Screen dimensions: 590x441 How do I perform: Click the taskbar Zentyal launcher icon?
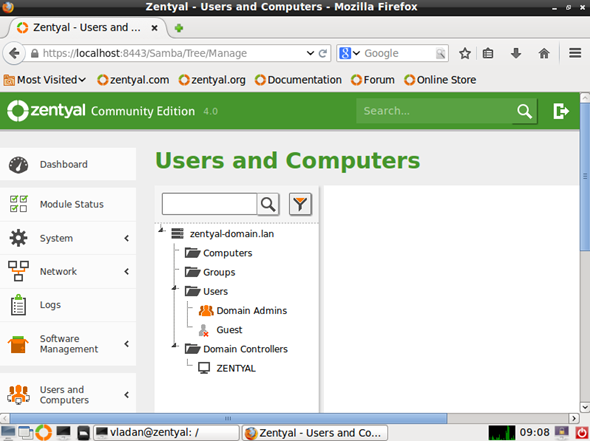tap(44, 433)
